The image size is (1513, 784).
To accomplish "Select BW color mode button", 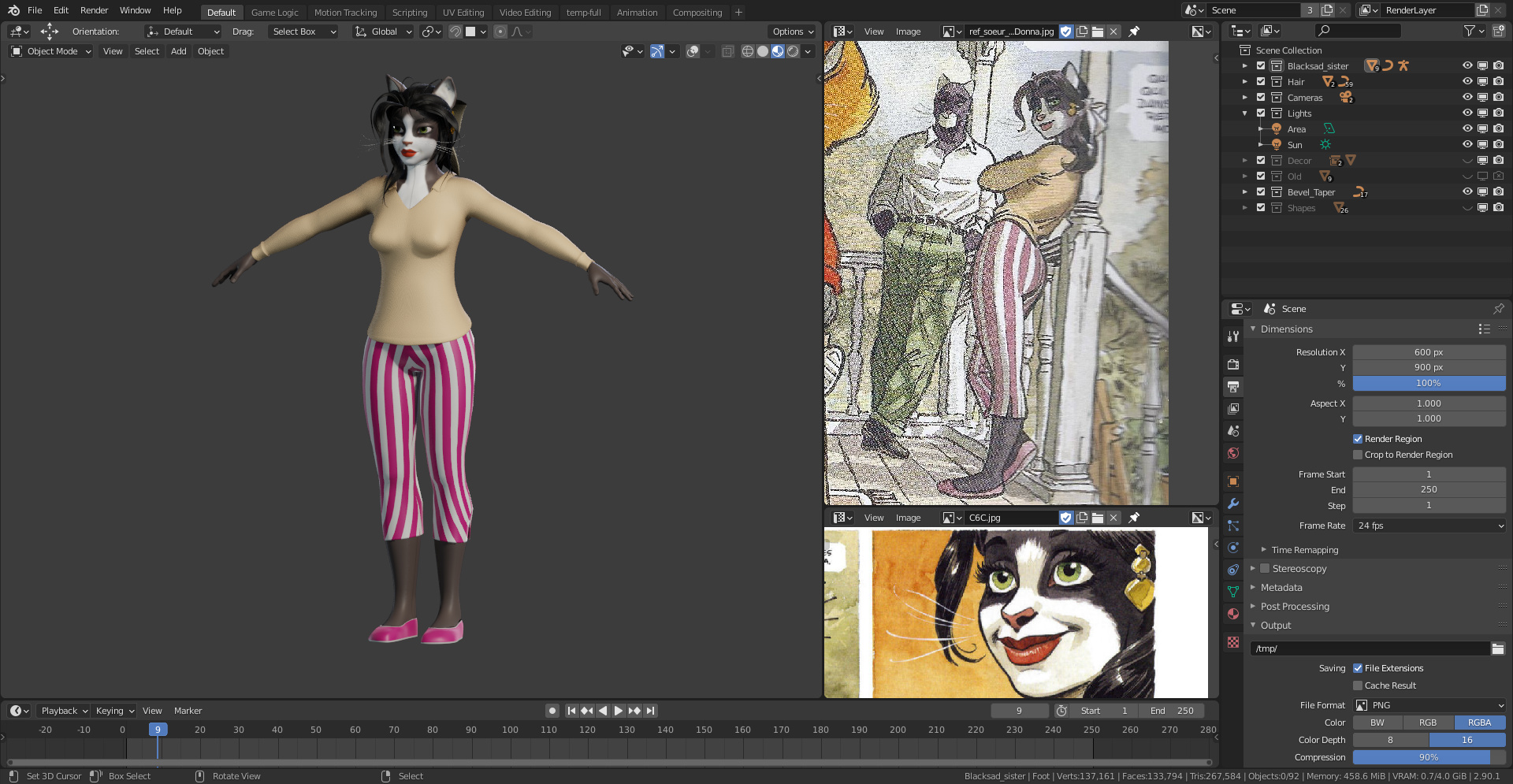I will click(x=1377, y=723).
